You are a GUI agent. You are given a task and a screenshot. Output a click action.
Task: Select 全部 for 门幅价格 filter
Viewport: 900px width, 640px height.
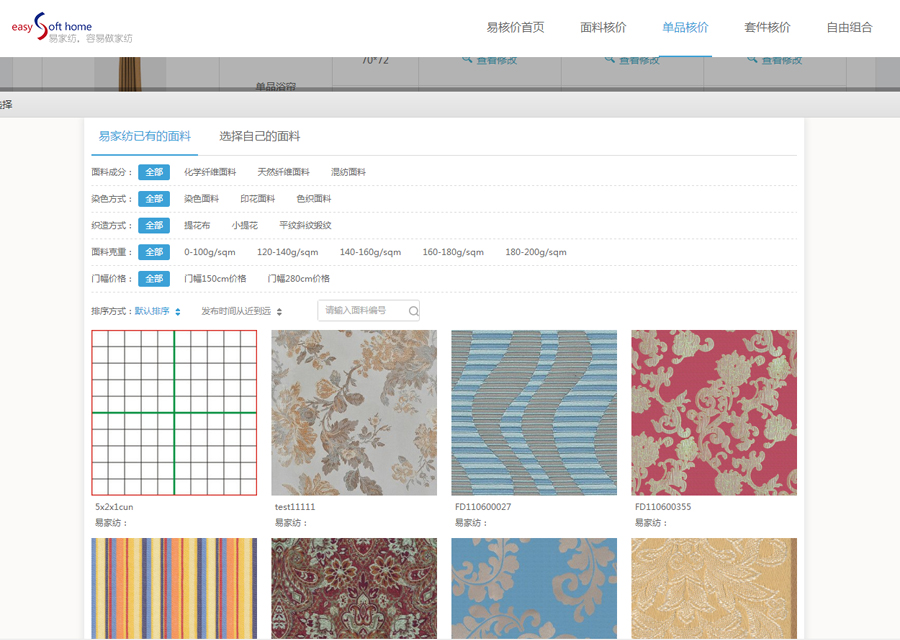pos(154,279)
